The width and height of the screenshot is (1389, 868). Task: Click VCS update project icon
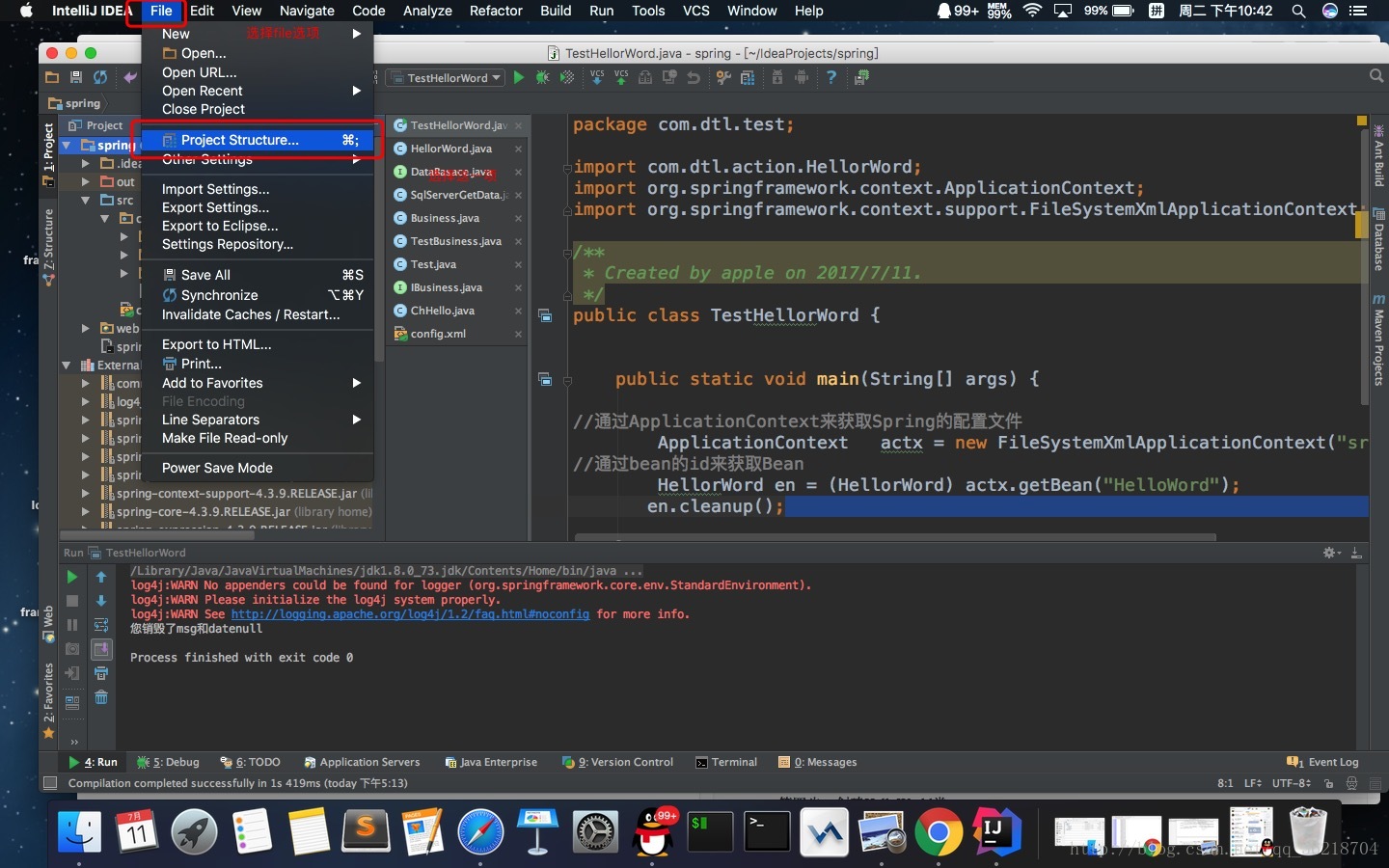597,77
